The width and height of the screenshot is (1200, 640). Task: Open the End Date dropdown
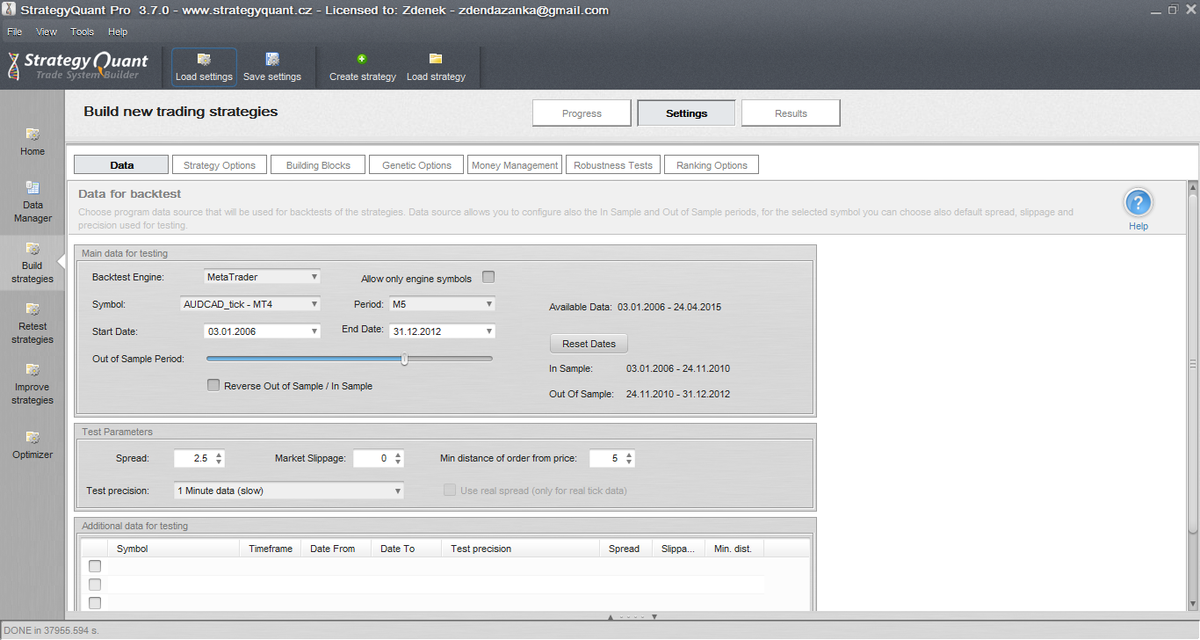tap(442, 331)
